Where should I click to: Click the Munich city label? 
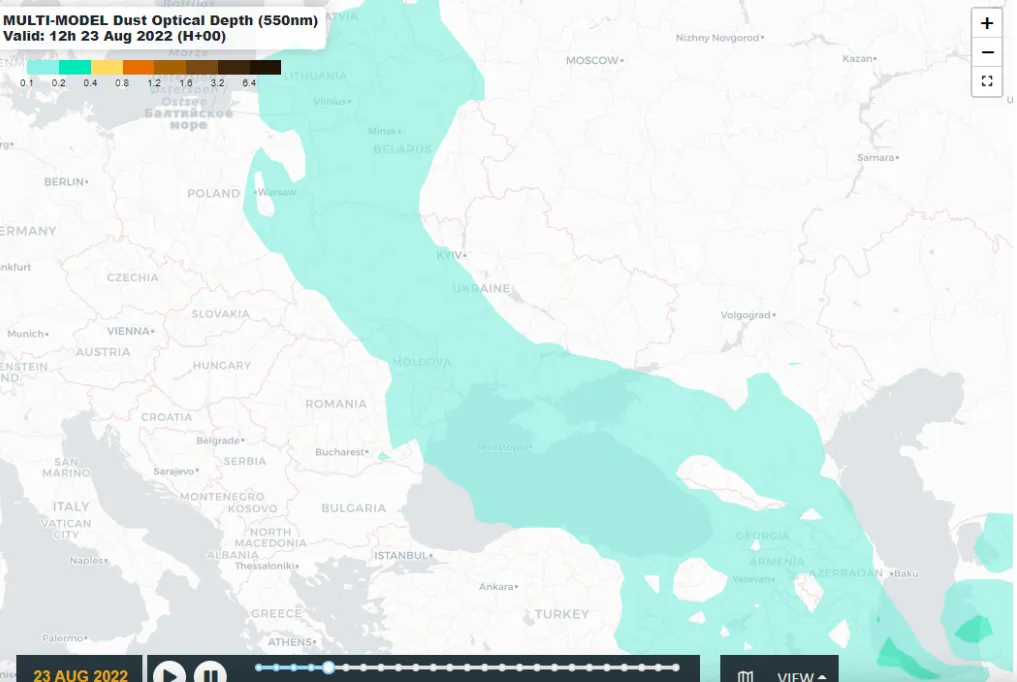(26, 334)
